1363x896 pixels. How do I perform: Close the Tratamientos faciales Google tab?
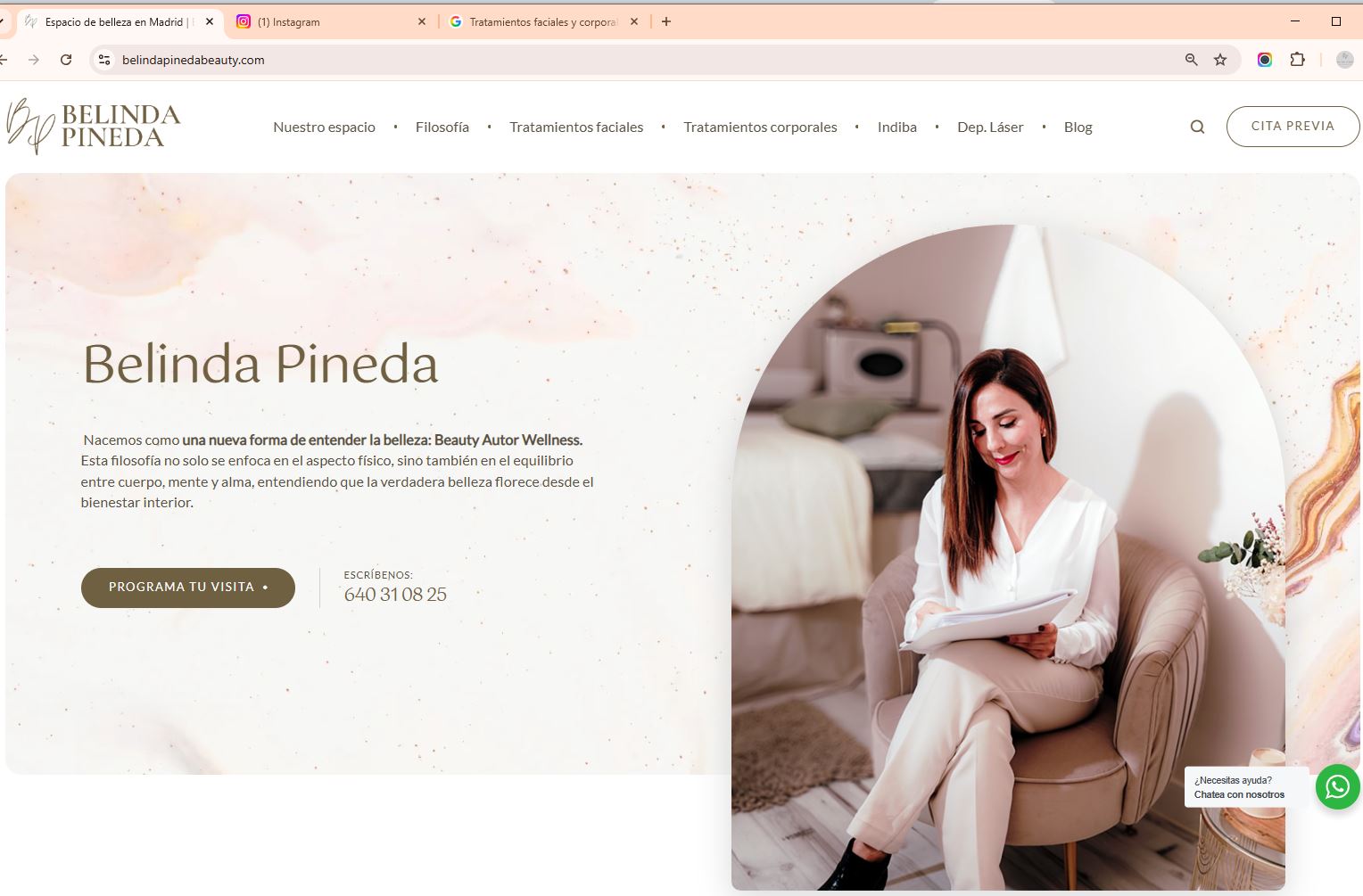634,21
